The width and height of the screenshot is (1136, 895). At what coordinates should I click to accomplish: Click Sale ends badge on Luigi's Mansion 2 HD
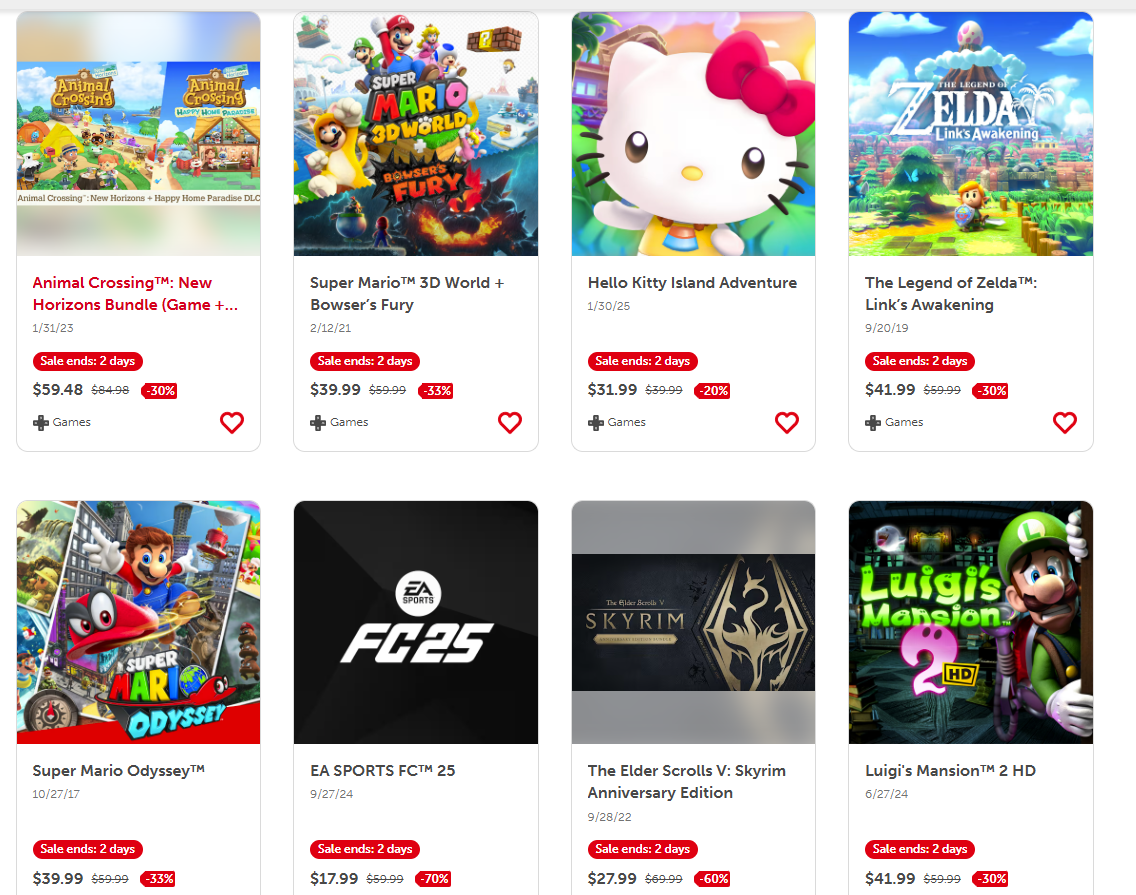pos(919,849)
